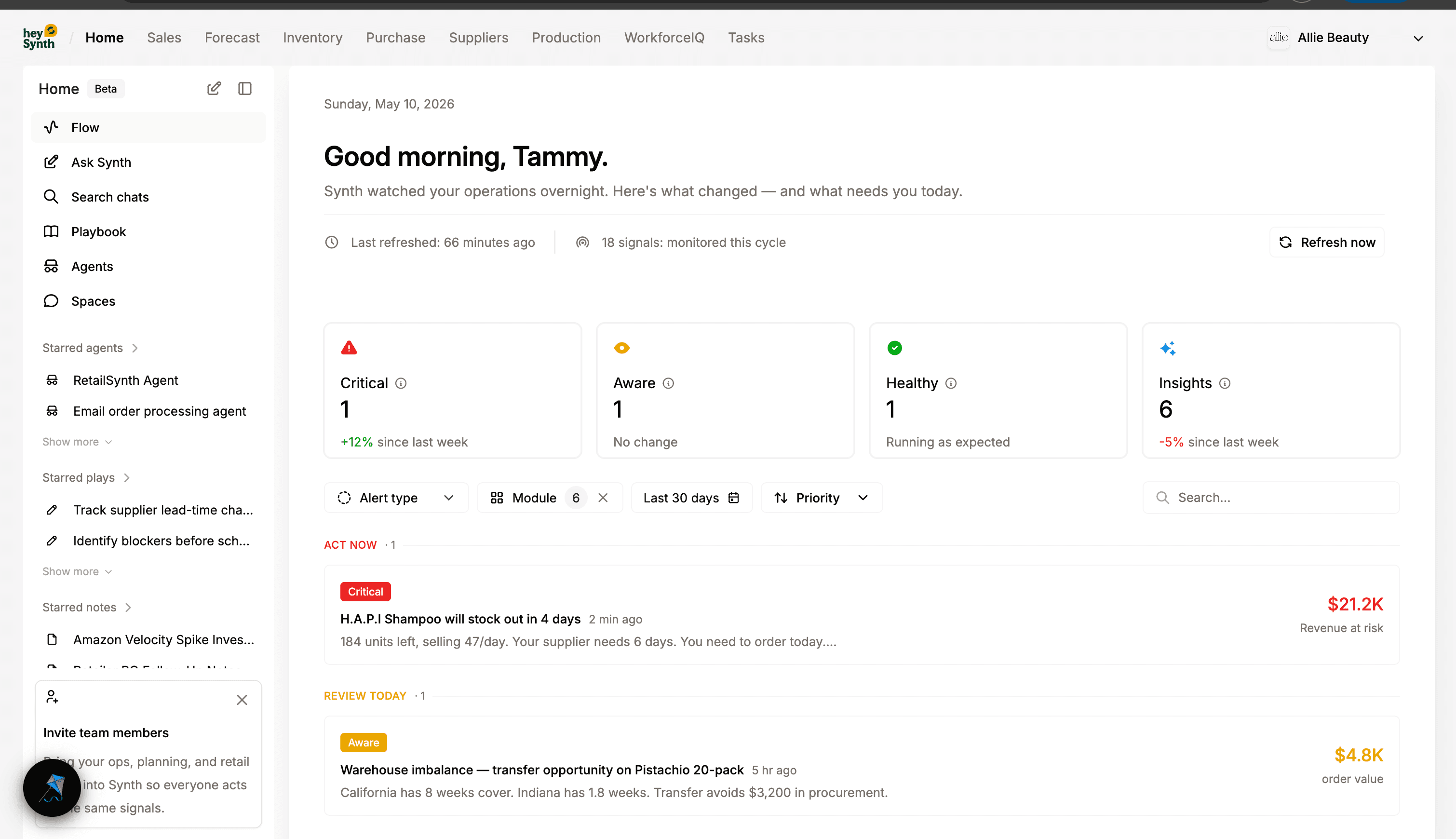
Task: Click the Aware info icon
Action: (668, 383)
